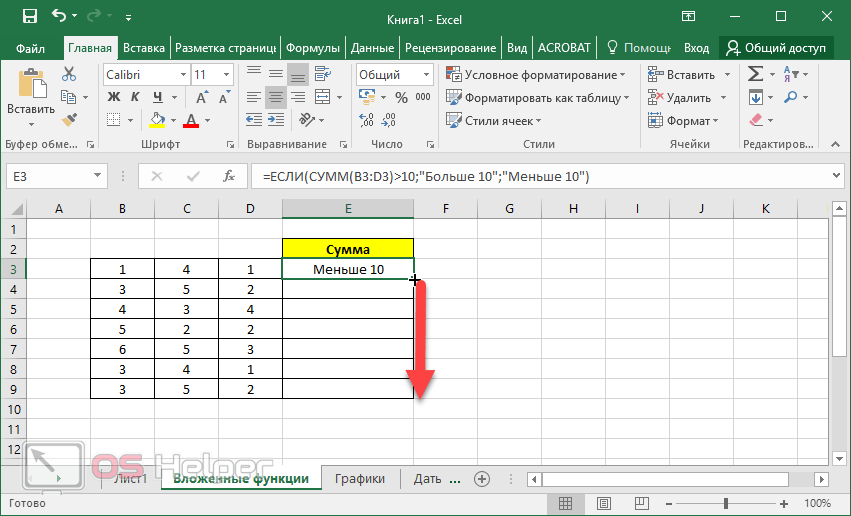851x516 pixels.
Task: Toggle center horizontal alignment
Action: [x=275, y=97]
